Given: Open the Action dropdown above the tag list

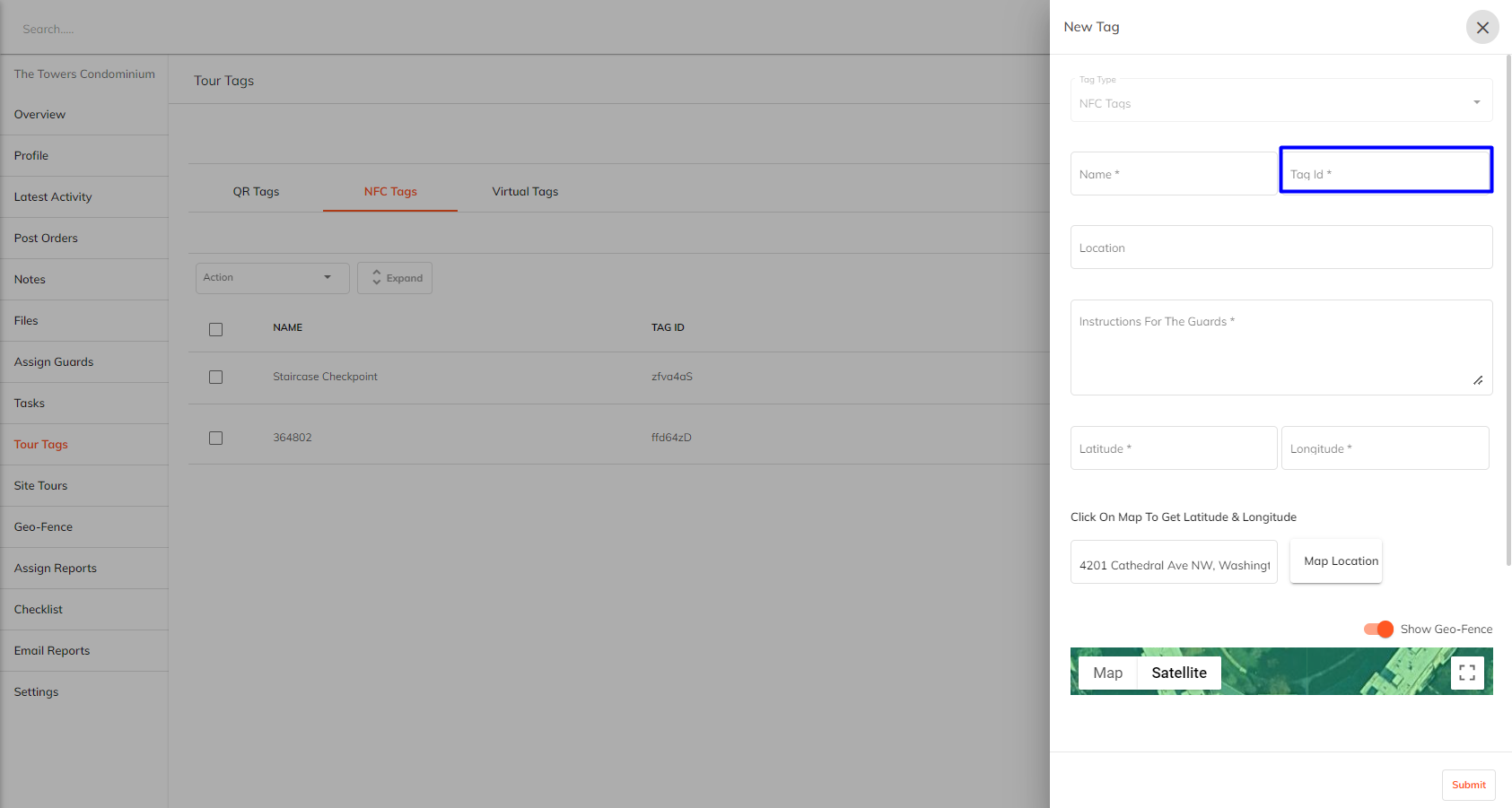Looking at the screenshot, I should [x=272, y=277].
